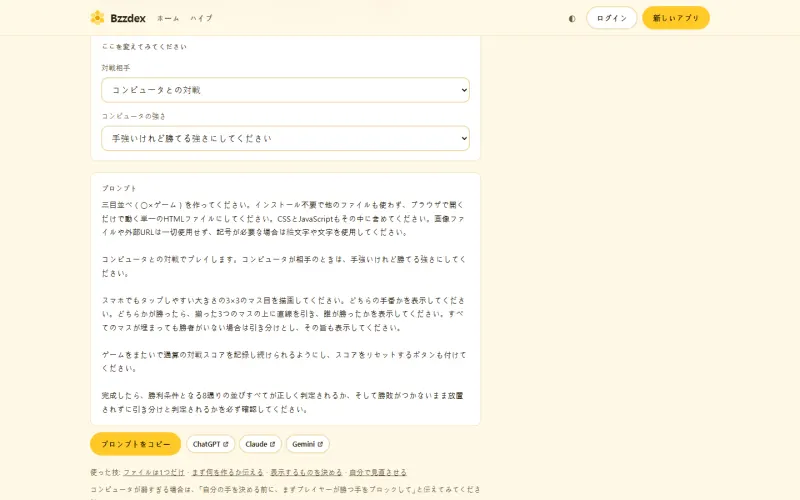Click the paragraph starting 完成したら
800x500 pixels.
tap(282, 402)
